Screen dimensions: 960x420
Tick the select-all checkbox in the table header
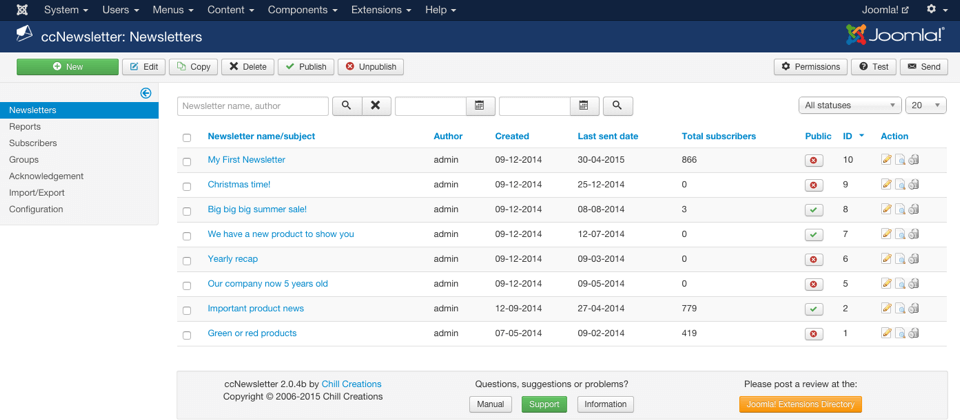click(187, 138)
